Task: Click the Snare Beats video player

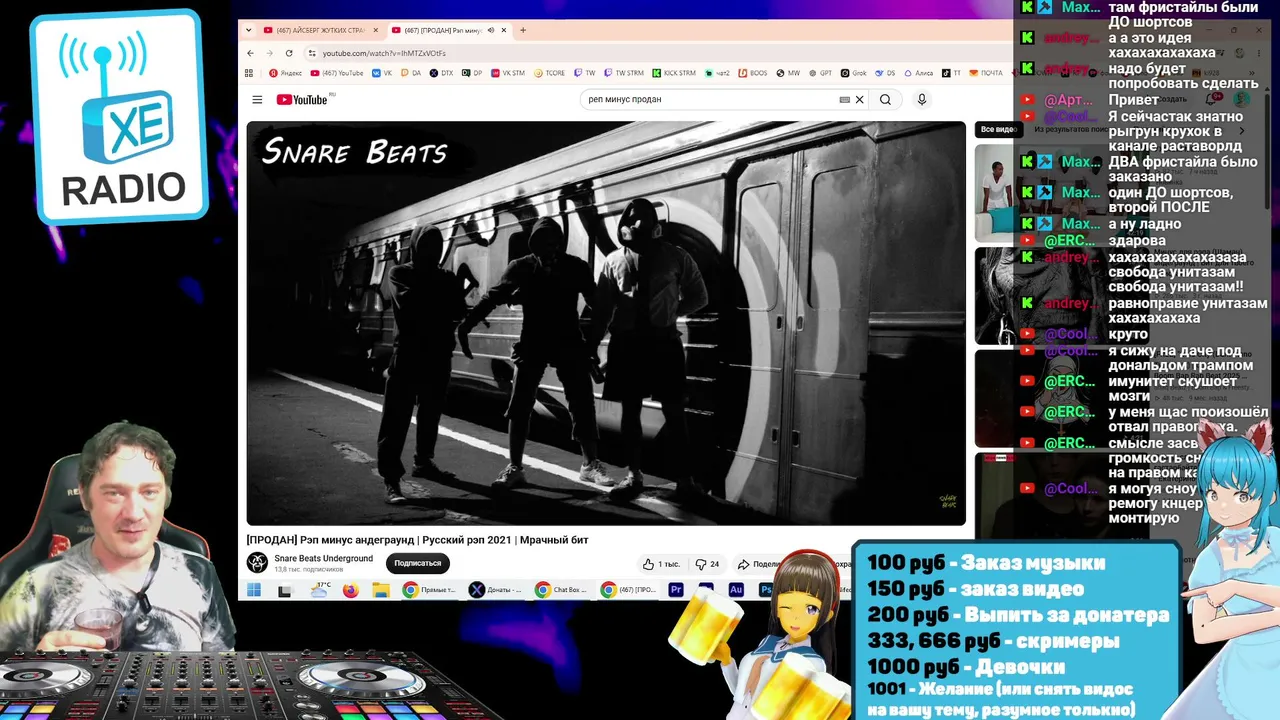Action: pos(606,323)
